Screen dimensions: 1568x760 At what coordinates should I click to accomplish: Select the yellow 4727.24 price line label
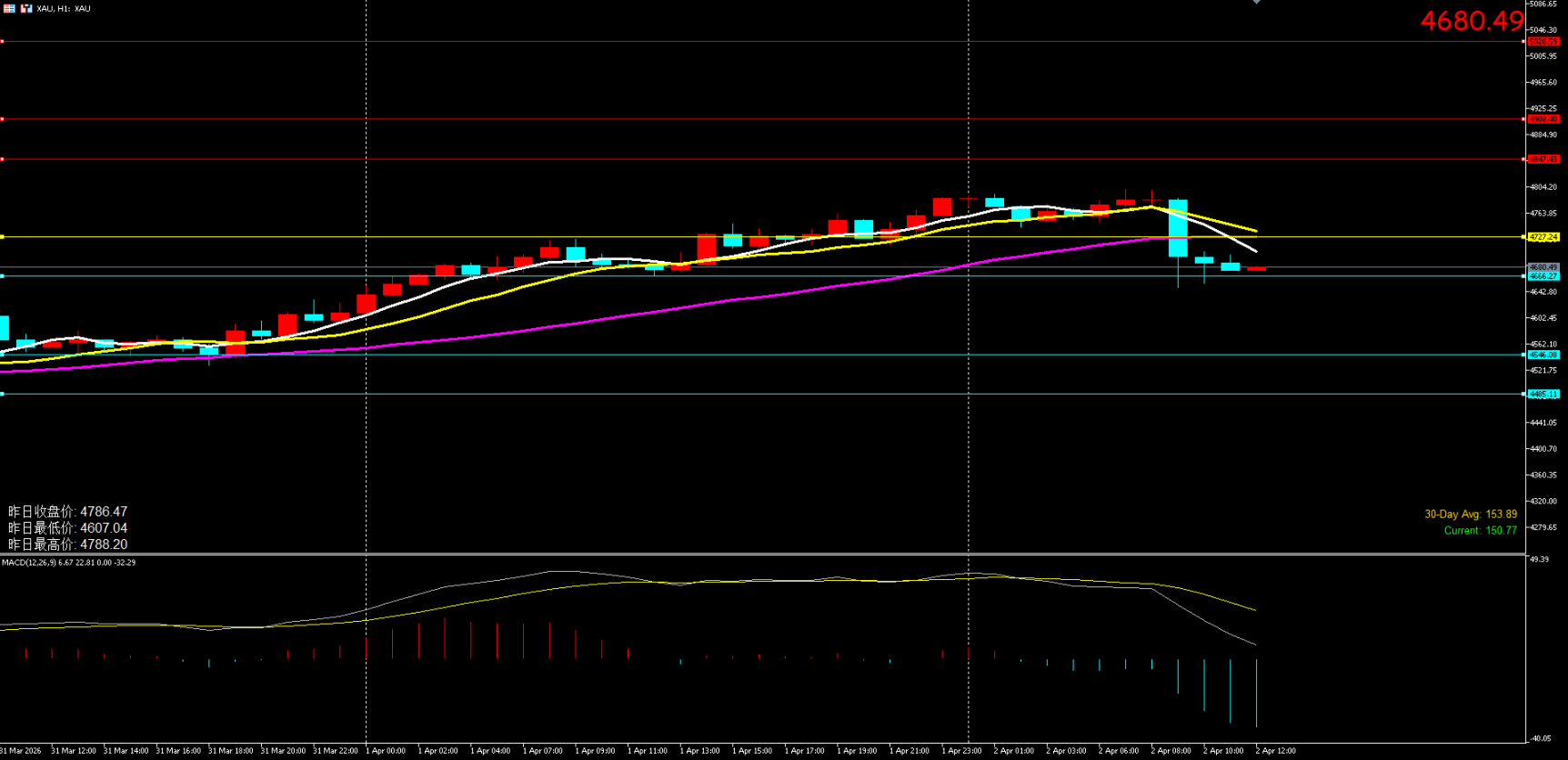point(1543,237)
